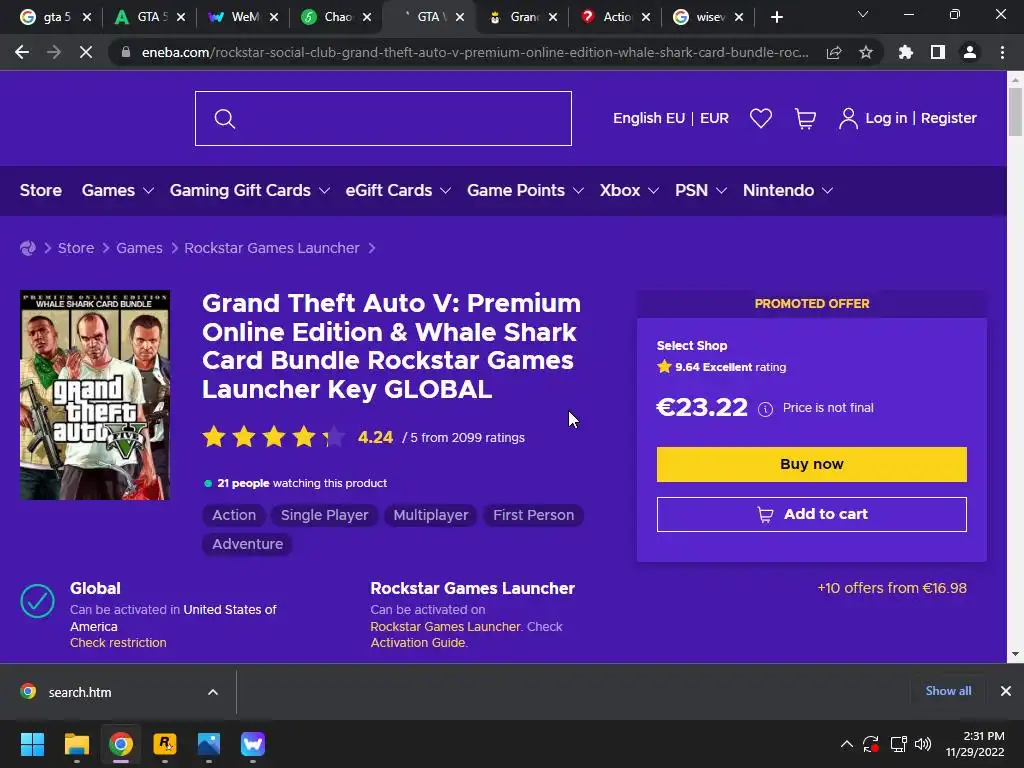1024x768 pixels.
Task: Click the Register link
Action: tap(949, 118)
